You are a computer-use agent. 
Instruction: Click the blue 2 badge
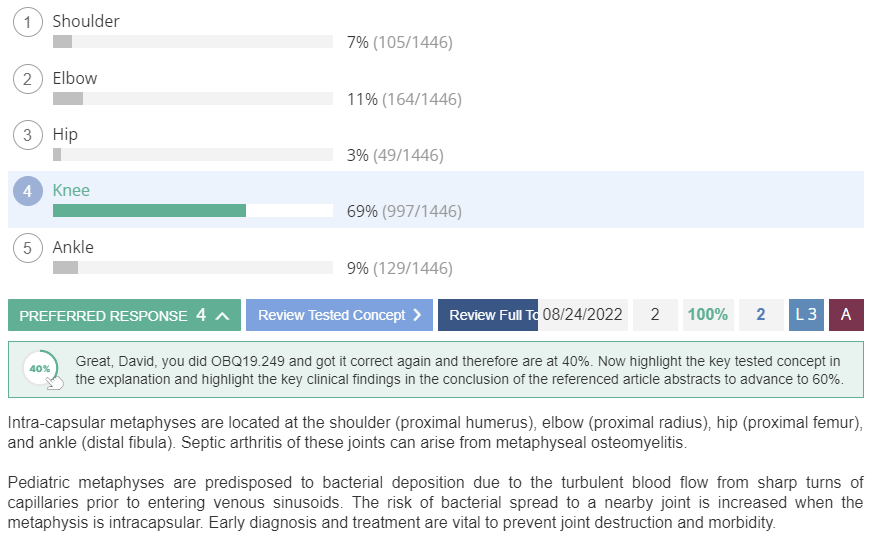click(x=761, y=315)
